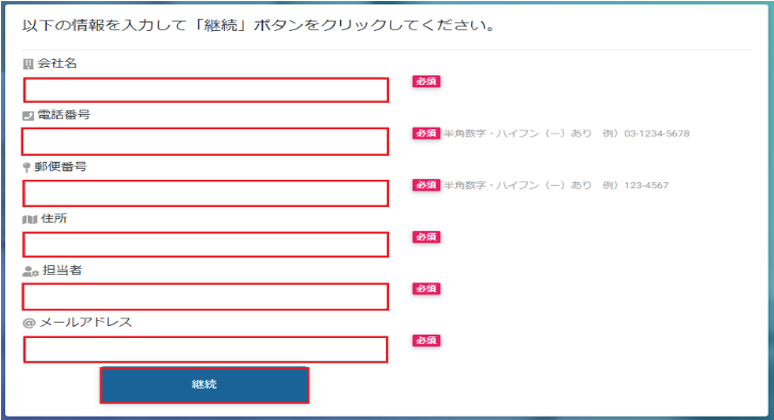Focus the 担当者 input field
Screen dimensions: 774x420
click(x=205, y=297)
